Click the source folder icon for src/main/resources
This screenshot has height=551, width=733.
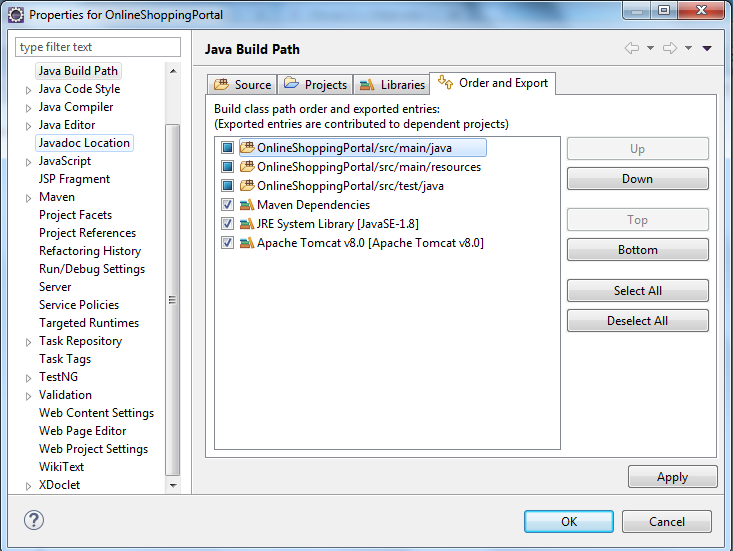click(247, 166)
